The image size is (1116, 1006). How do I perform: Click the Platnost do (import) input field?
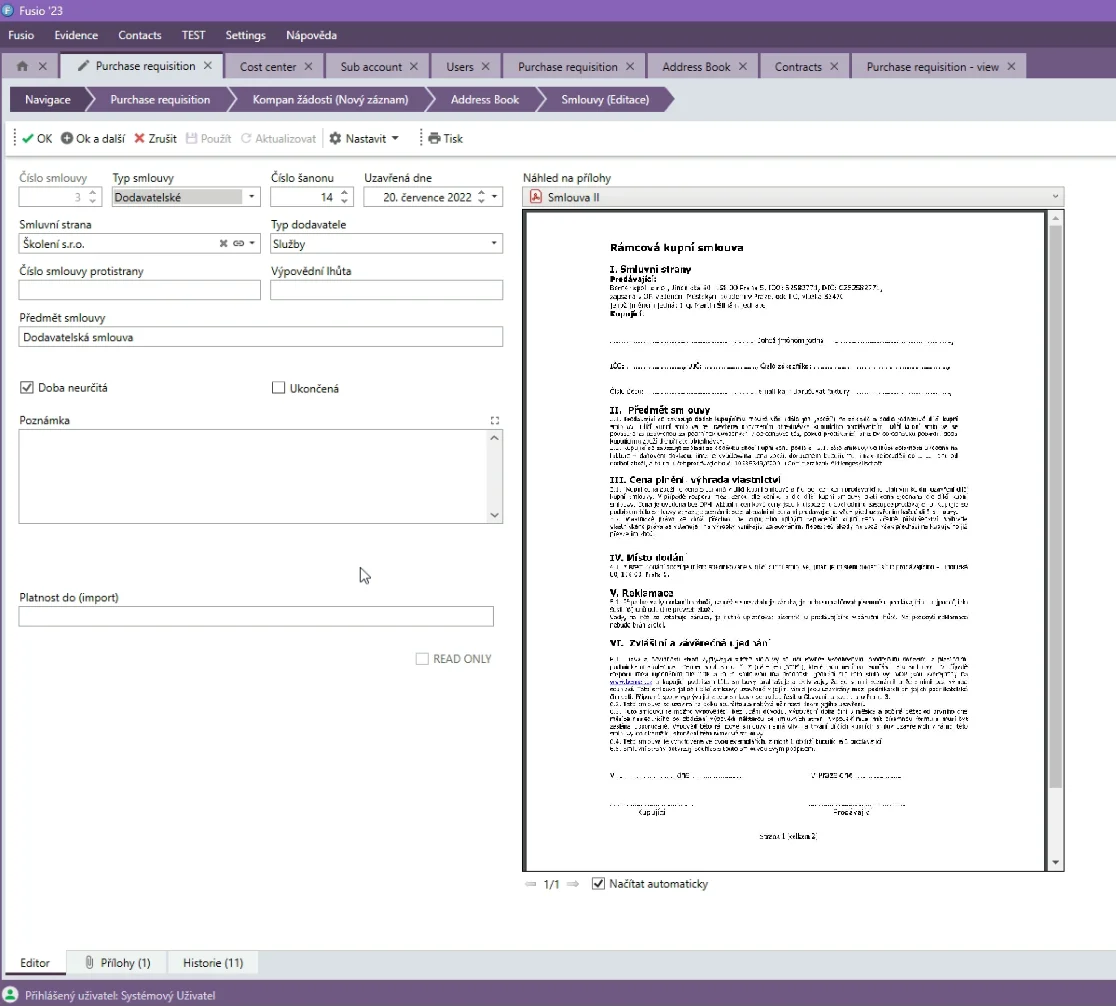click(256, 616)
